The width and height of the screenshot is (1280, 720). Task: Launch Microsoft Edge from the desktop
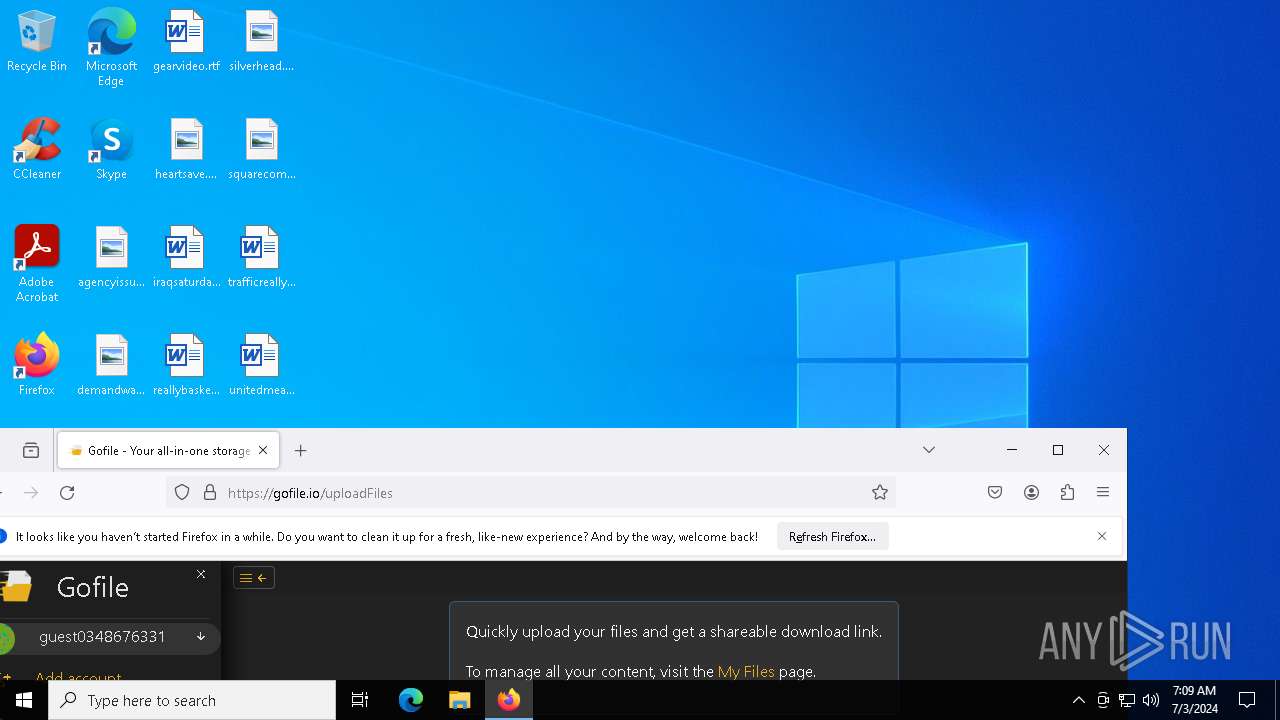(111, 48)
